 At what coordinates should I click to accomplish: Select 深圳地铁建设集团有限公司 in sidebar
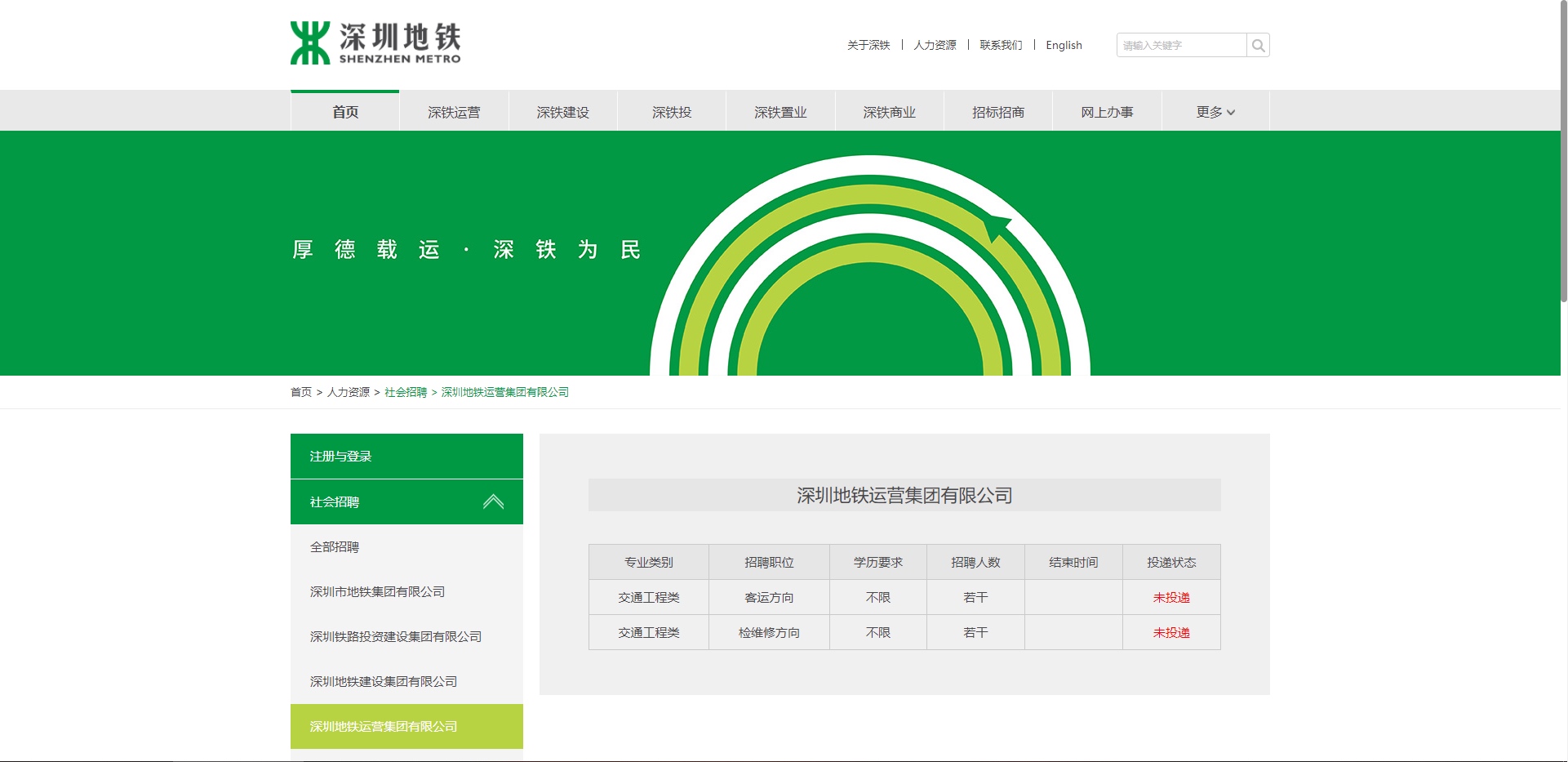click(406, 681)
